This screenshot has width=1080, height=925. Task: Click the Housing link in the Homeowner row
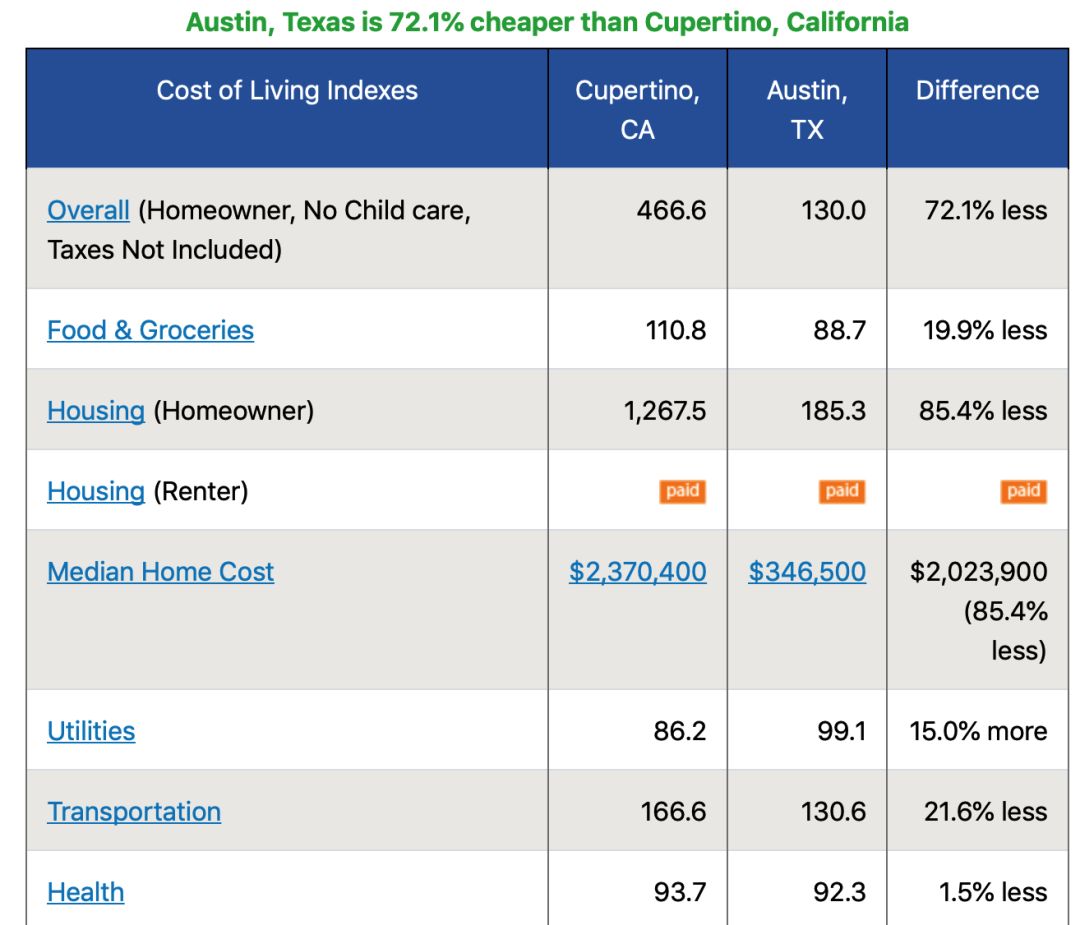click(96, 411)
